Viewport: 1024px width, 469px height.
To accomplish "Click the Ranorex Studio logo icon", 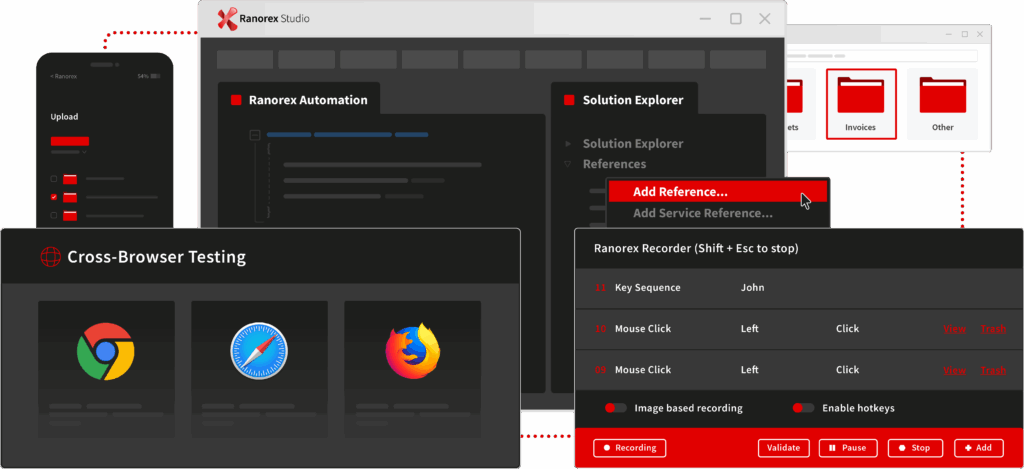I will click(x=227, y=18).
